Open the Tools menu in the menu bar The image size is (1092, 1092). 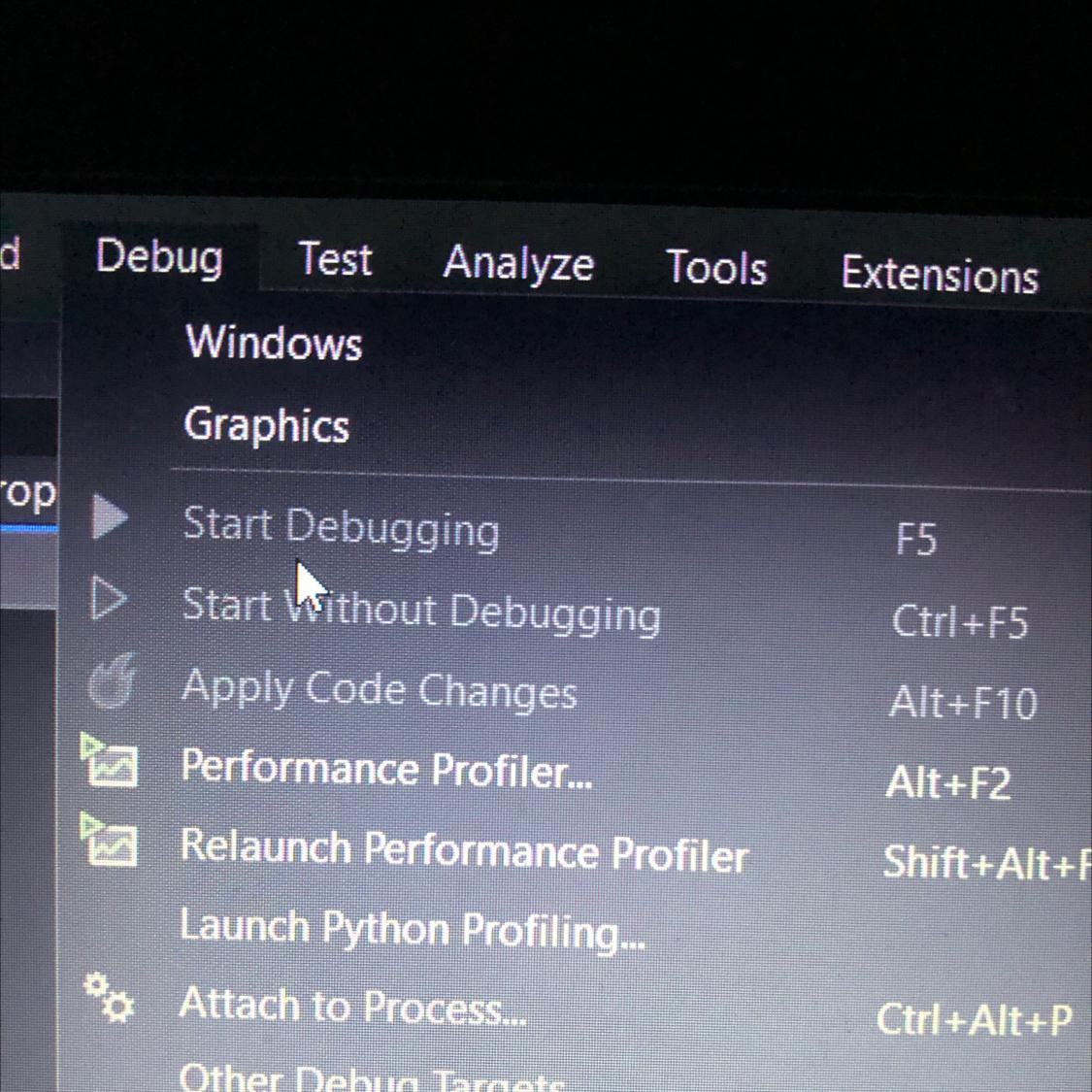tap(716, 268)
